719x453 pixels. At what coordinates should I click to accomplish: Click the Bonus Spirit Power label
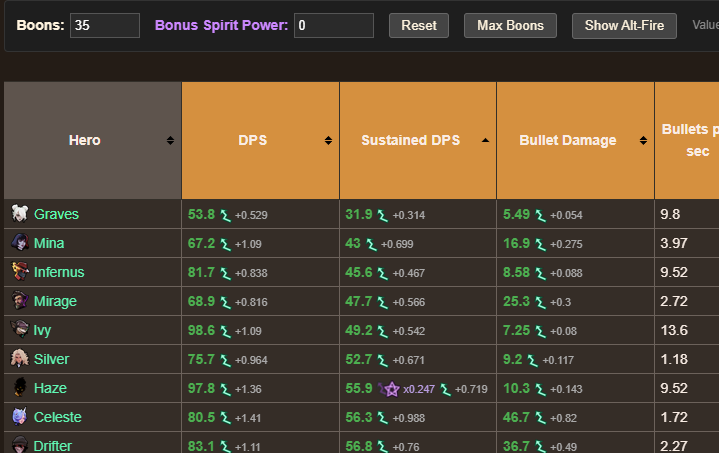(x=221, y=25)
